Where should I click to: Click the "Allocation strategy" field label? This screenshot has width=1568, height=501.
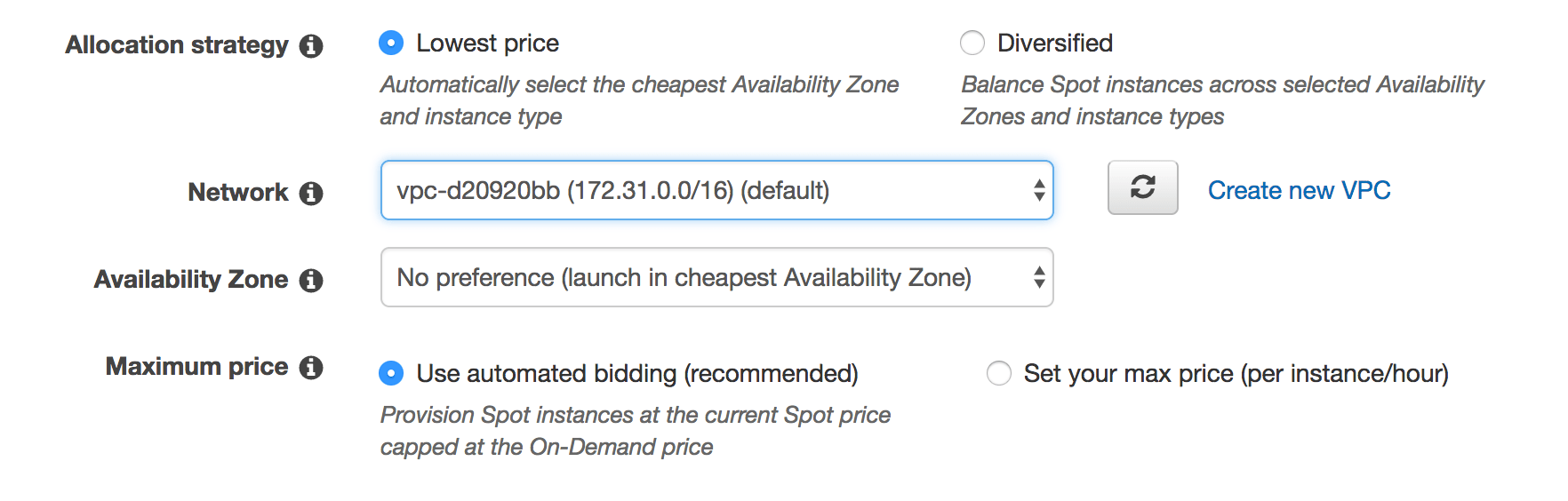pyautogui.click(x=177, y=45)
